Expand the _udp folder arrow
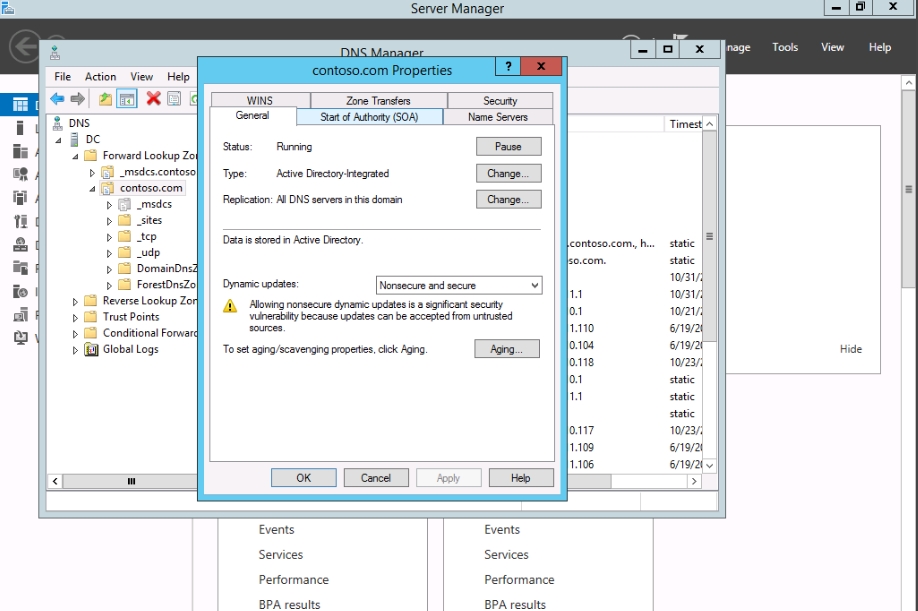The image size is (918, 611). [x=109, y=253]
